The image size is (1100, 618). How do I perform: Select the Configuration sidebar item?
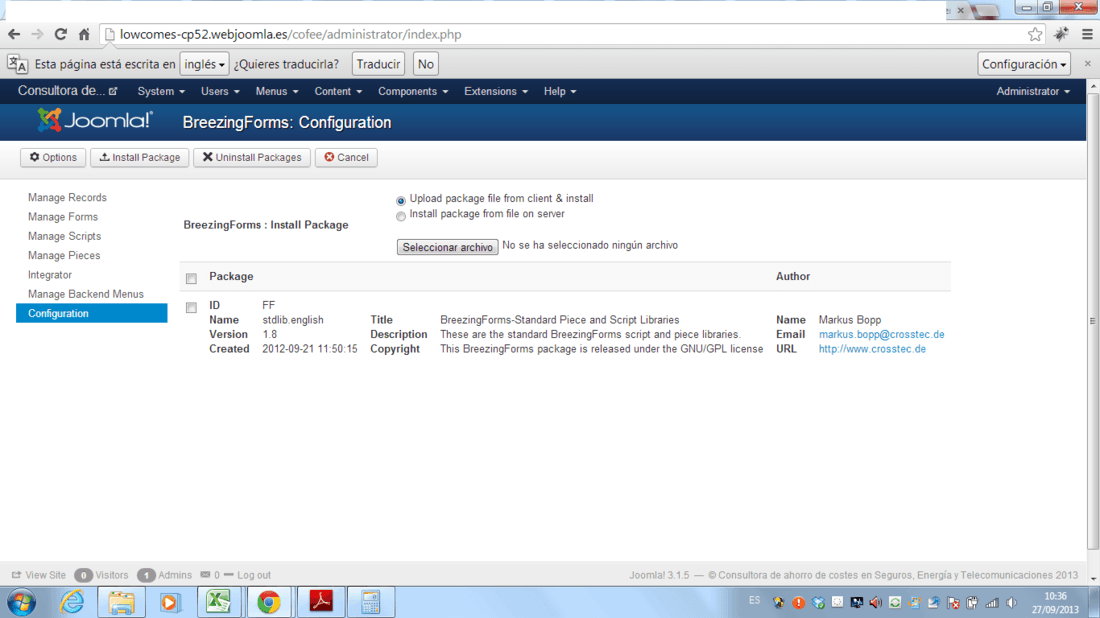(91, 314)
